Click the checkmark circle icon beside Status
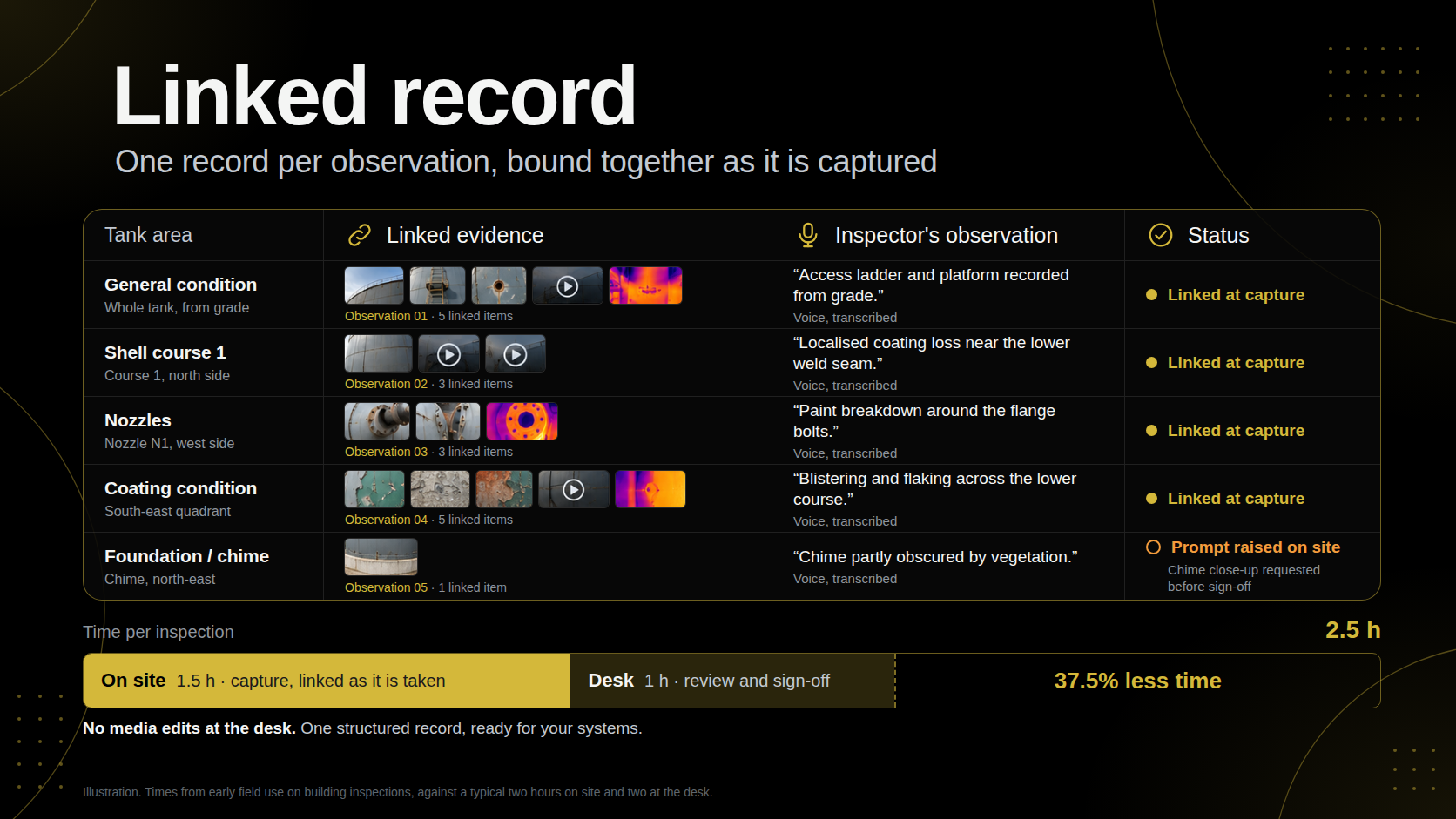Screen dimensions: 1456x819 pyautogui.click(x=1161, y=235)
